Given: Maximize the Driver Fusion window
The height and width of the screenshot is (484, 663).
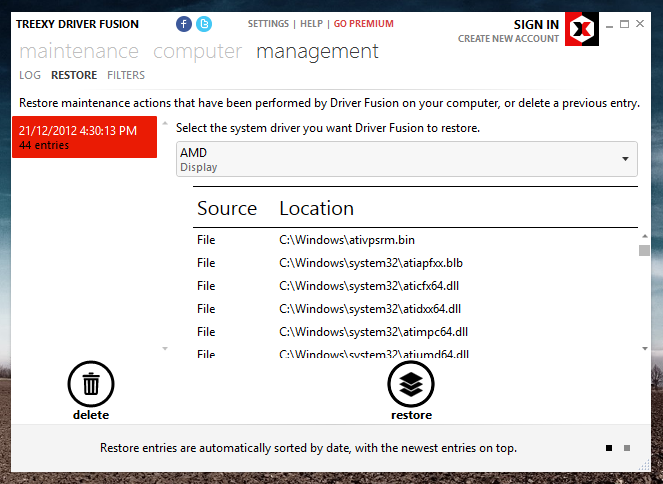Looking at the screenshot, I should 625,24.
